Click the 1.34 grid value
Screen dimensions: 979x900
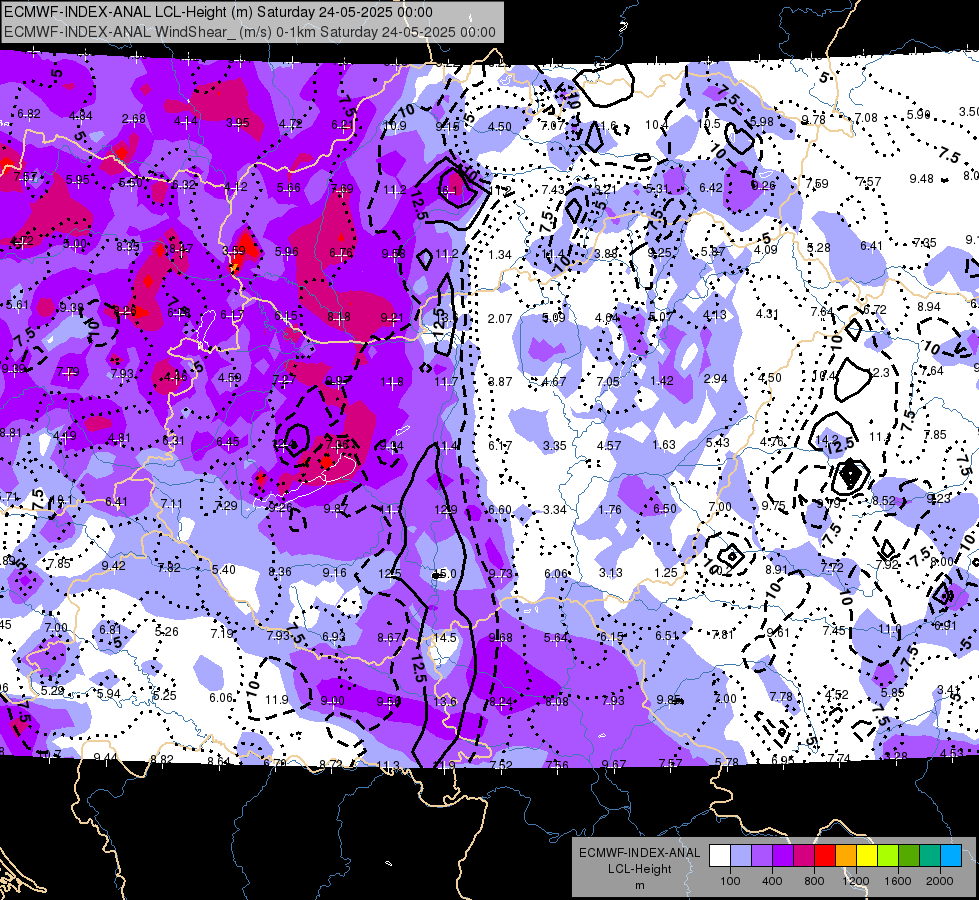pos(500,254)
